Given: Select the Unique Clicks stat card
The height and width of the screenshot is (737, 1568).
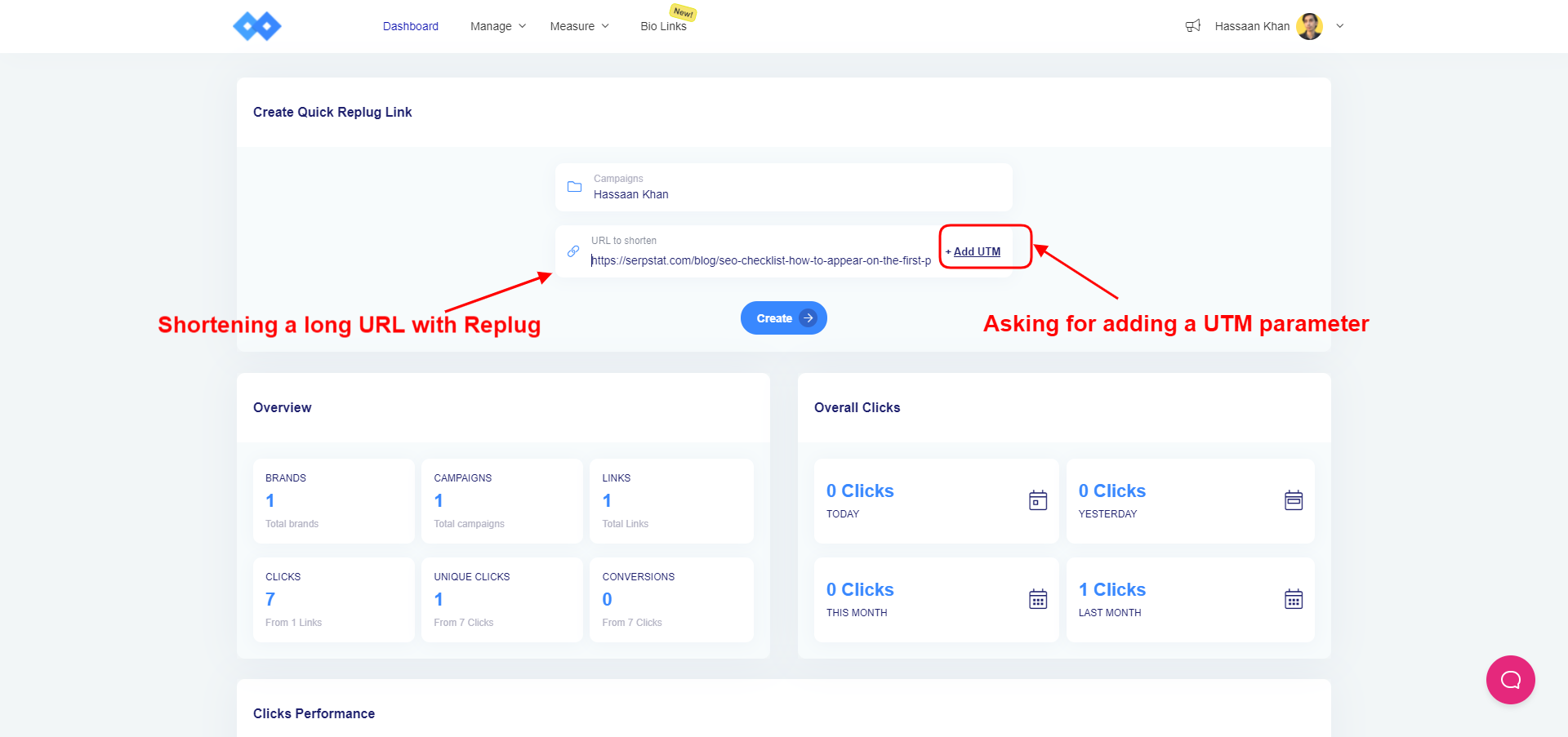Looking at the screenshot, I should [502, 600].
